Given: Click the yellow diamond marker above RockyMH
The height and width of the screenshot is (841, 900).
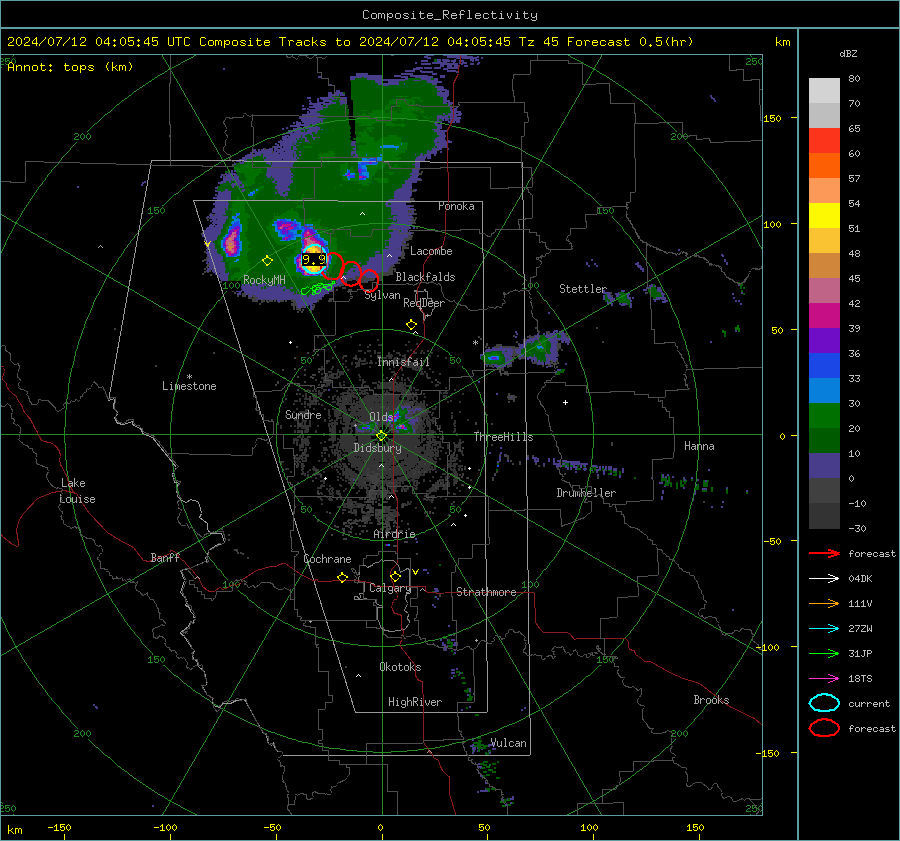Looking at the screenshot, I should 267,261.
